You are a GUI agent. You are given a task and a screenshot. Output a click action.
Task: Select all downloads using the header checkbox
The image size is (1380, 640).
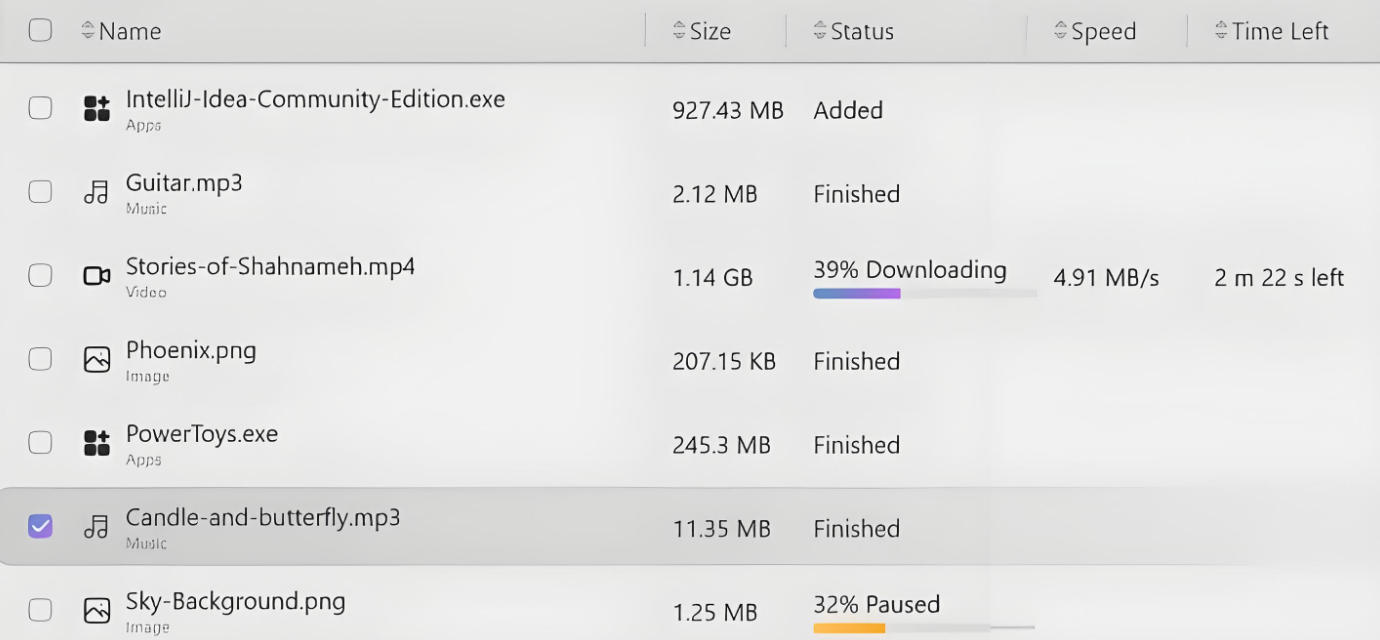coord(40,30)
